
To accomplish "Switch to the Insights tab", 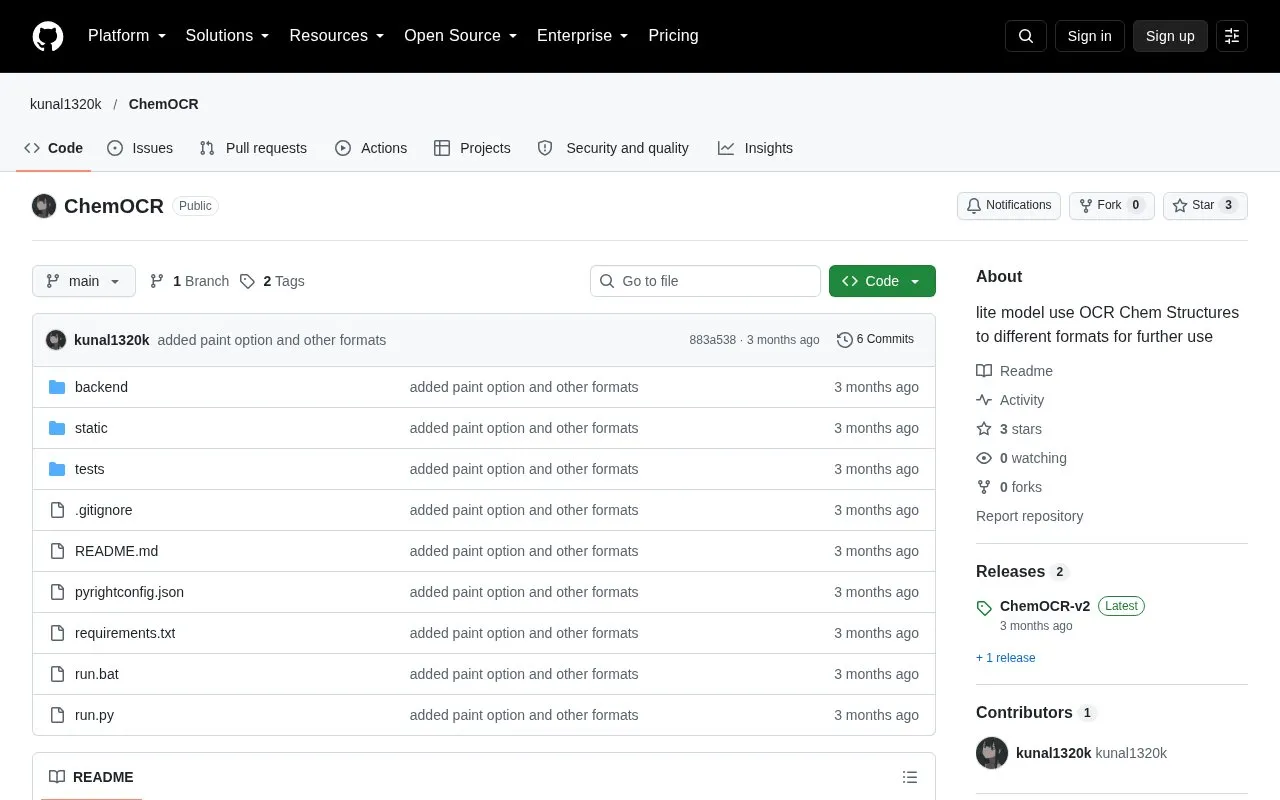I will [755, 148].
